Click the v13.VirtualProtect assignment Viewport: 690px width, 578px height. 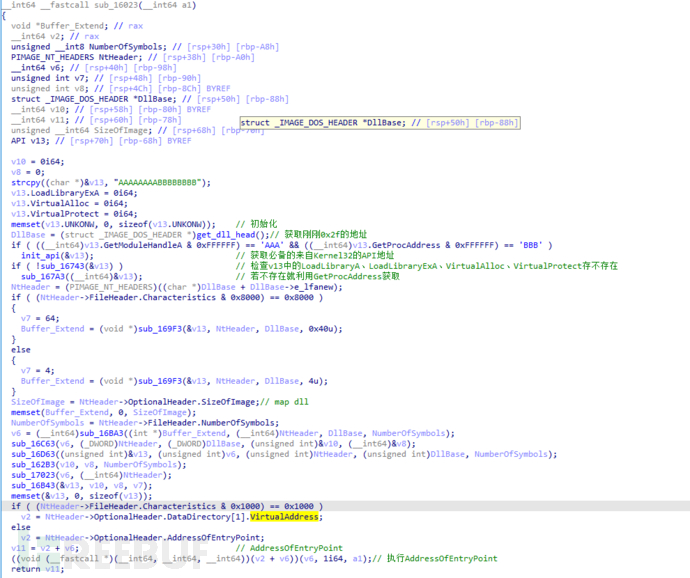[74, 214]
